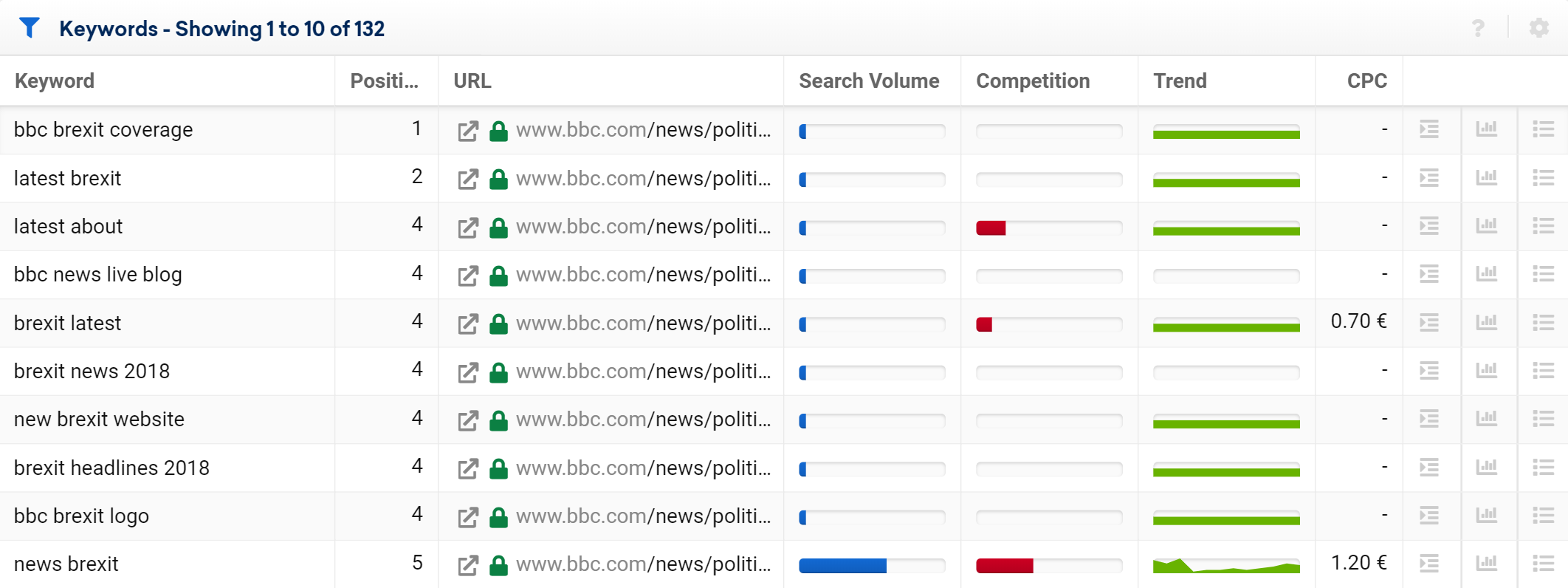Sort by the Search Volume column header
1568x588 pixels.
(869, 81)
